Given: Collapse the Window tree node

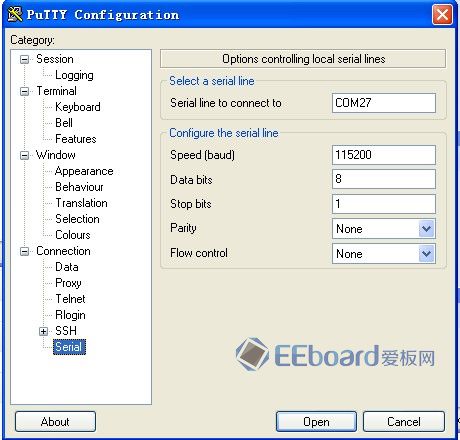Looking at the screenshot, I should coord(24,155).
